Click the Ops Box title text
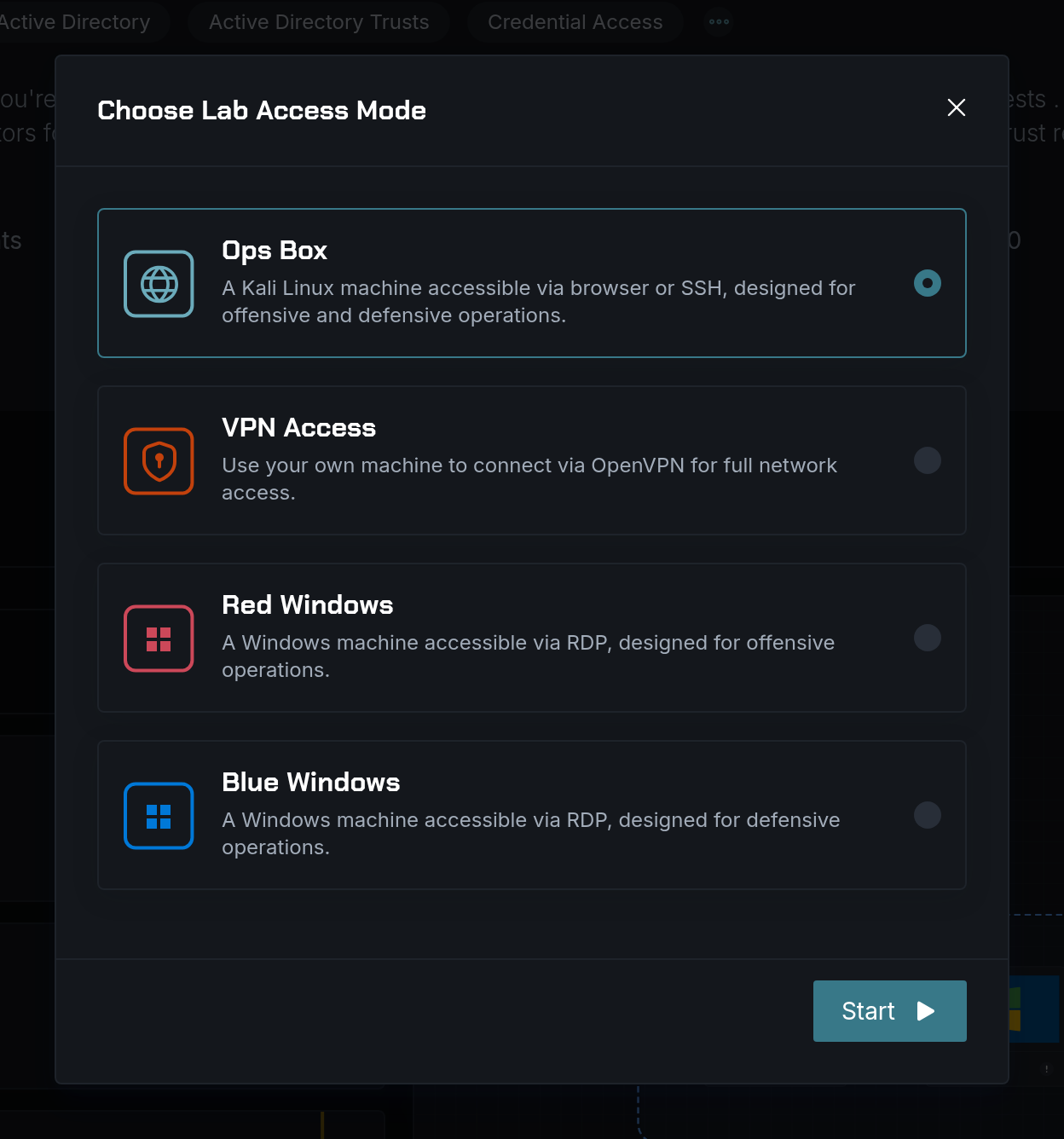The height and width of the screenshot is (1139, 1064). point(275,251)
